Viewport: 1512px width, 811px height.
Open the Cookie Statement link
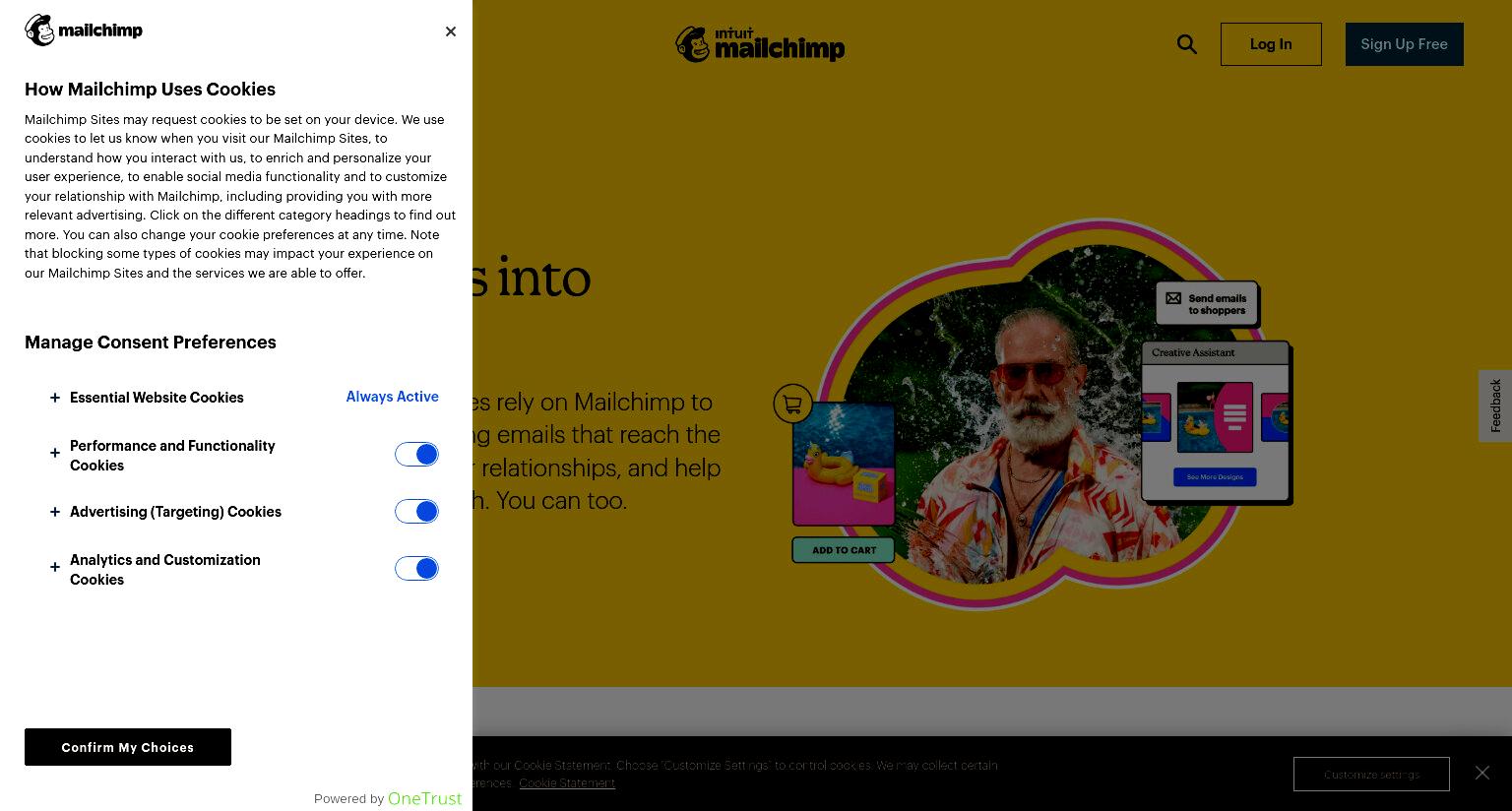[567, 783]
